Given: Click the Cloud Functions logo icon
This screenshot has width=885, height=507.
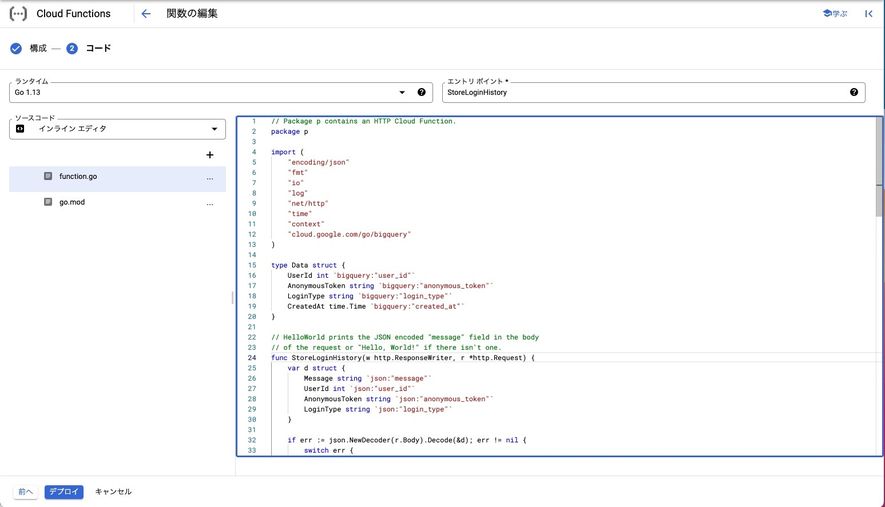Looking at the screenshot, I should click(18, 14).
